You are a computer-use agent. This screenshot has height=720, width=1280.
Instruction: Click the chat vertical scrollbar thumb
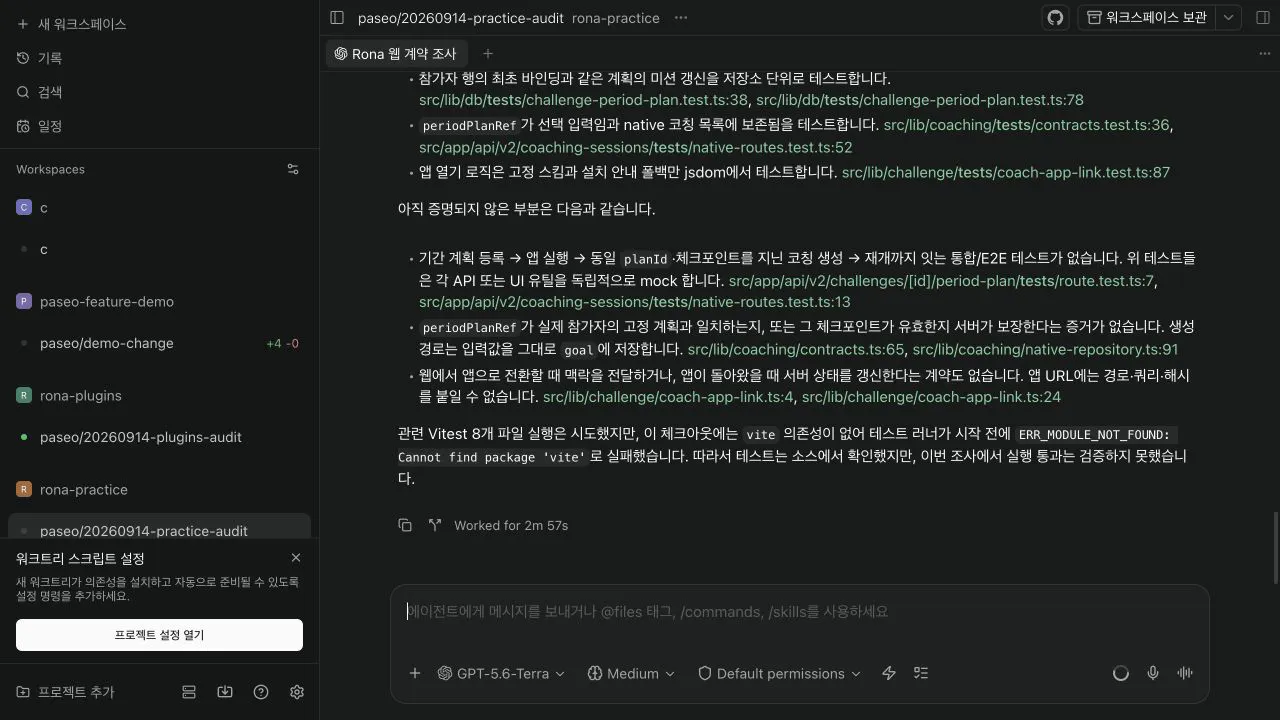(1274, 548)
